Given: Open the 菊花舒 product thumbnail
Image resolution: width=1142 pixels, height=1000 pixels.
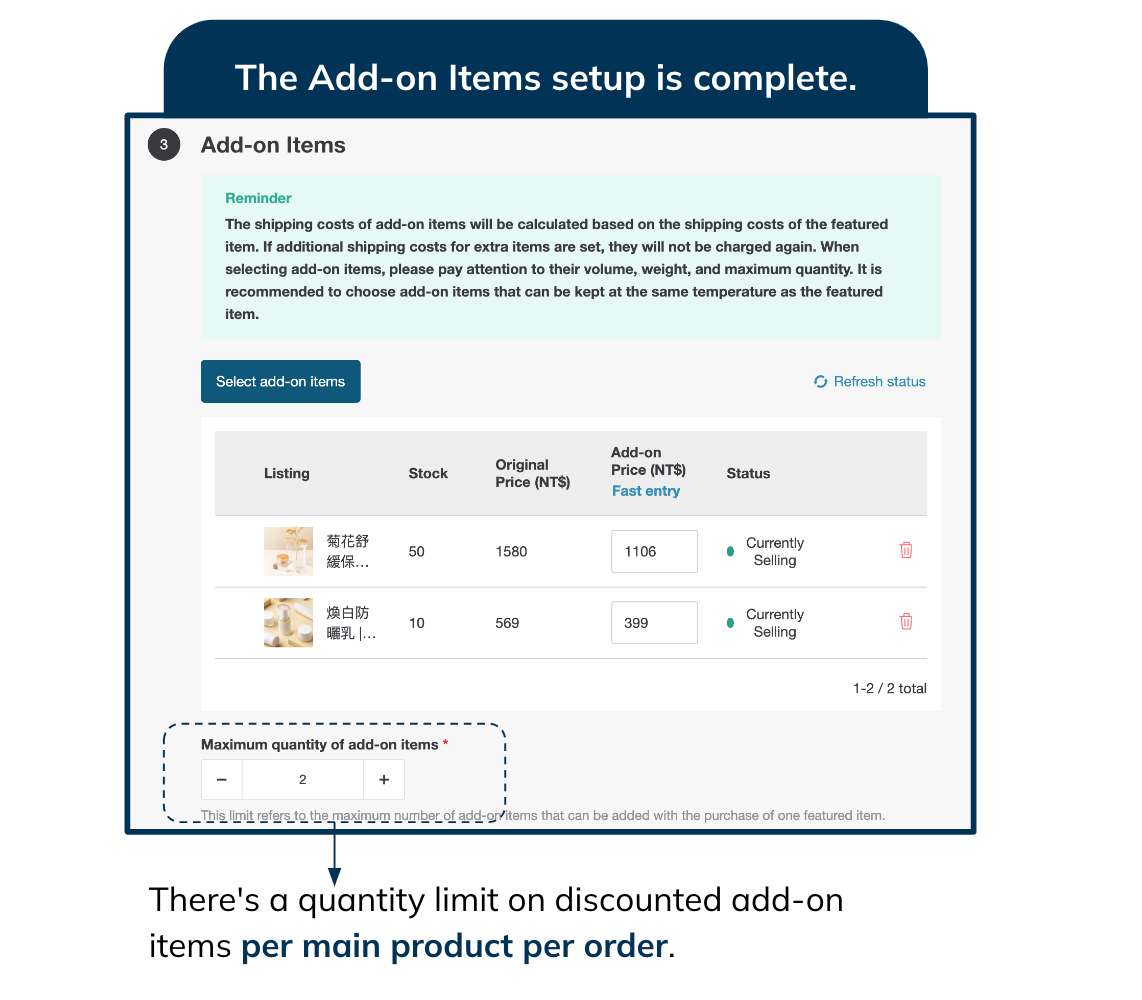Looking at the screenshot, I should pos(288,550).
